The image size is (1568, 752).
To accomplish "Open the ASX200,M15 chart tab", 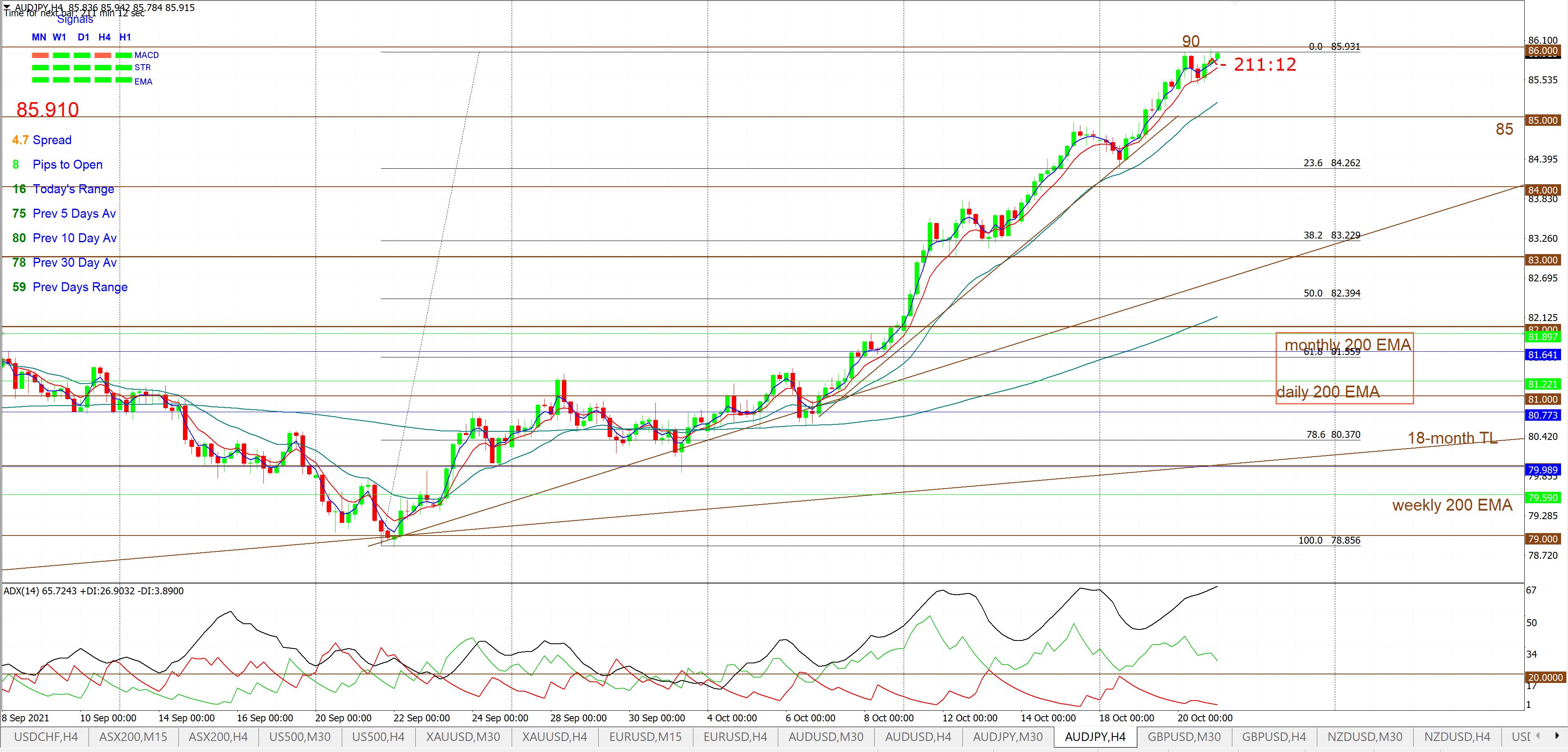I will coord(133,737).
